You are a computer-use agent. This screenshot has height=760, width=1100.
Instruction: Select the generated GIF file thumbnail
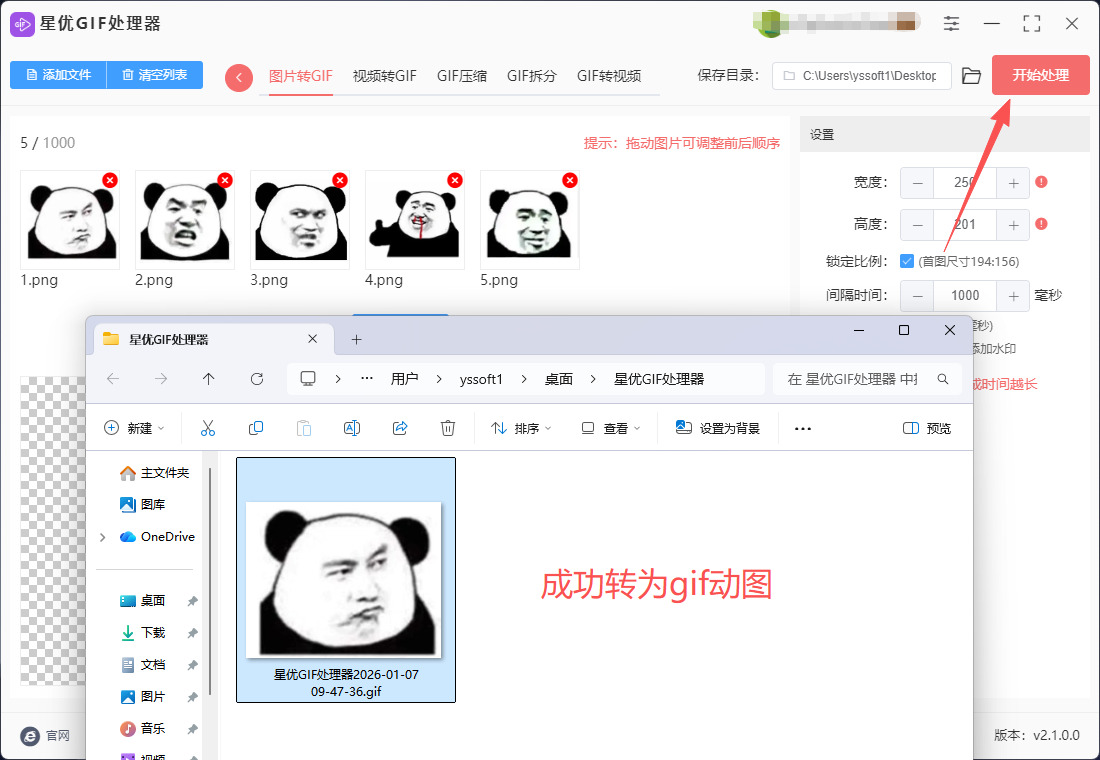(x=346, y=580)
